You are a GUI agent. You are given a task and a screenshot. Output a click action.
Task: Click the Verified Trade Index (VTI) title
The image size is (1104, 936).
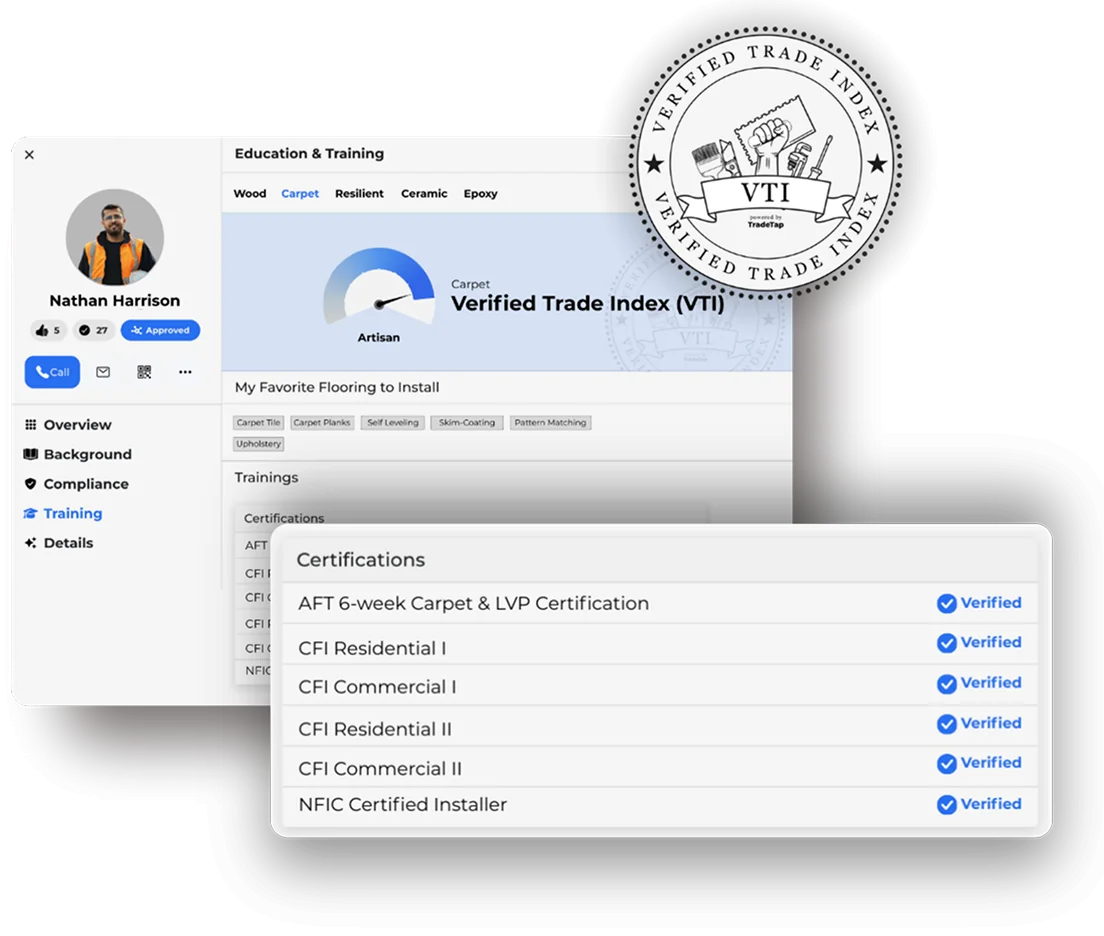point(587,304)
